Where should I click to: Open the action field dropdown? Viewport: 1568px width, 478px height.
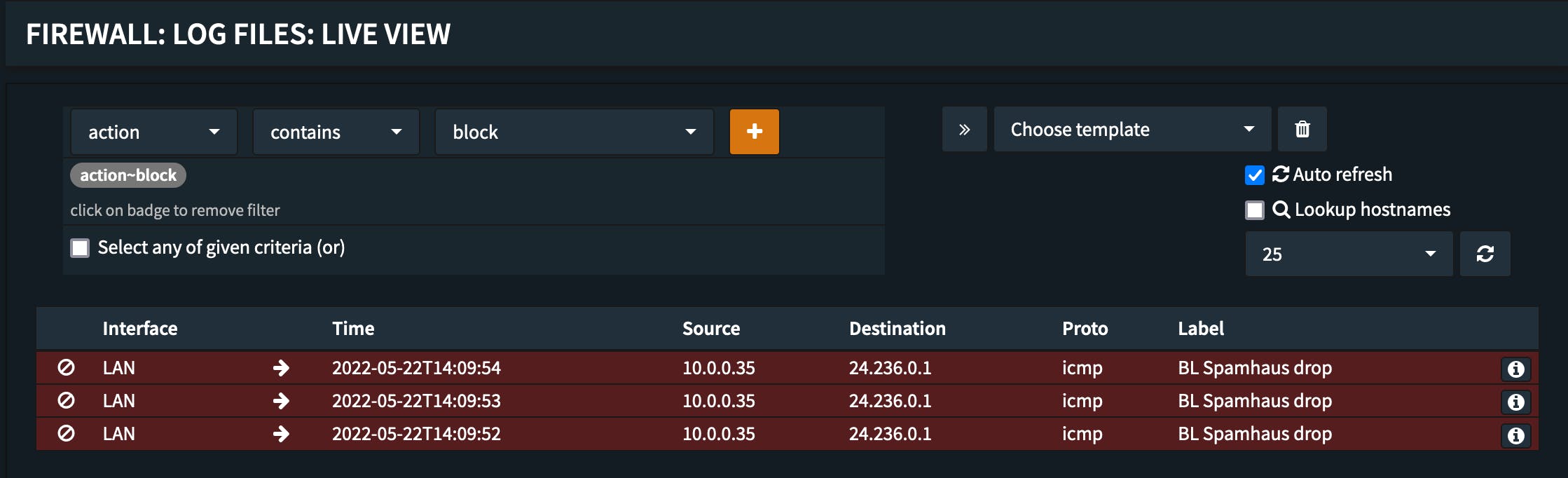(x=153, y=132)
